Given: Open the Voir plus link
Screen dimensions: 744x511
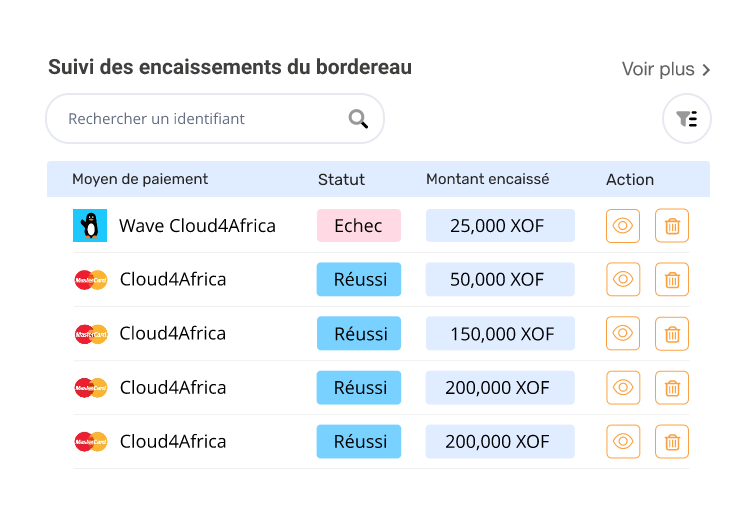Looking at the screenshot, I should click(x=658, y=70).
